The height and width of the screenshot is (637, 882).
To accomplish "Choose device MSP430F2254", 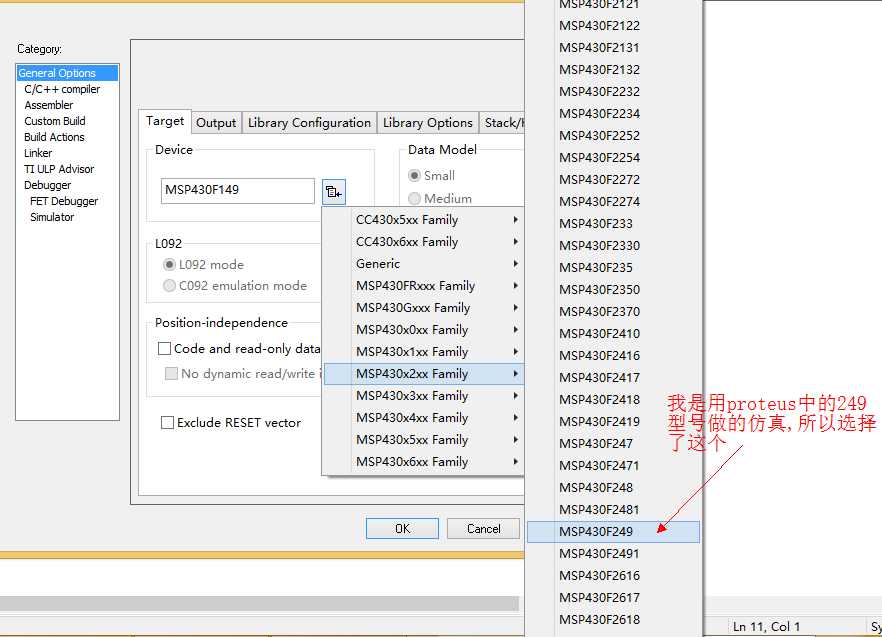I will pos(613,157).
